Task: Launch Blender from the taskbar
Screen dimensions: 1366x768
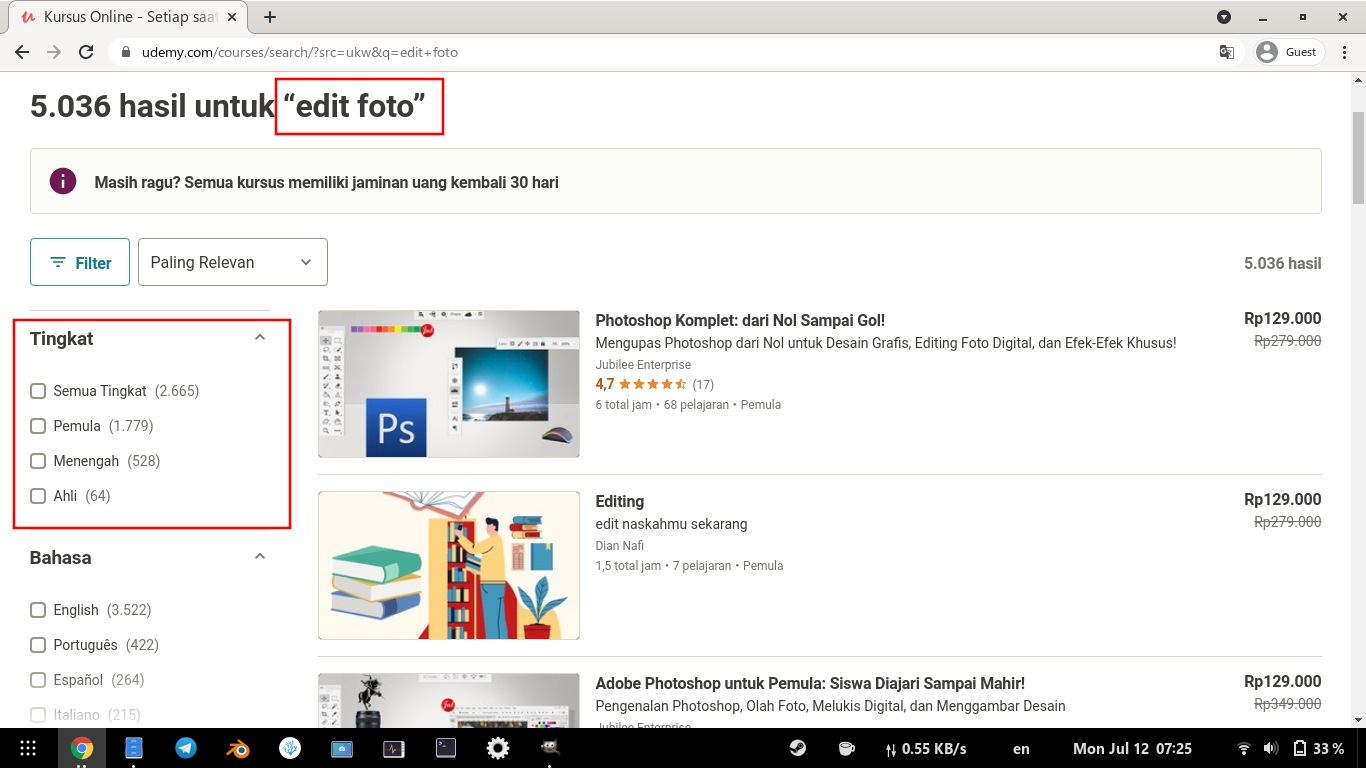Action: 238,748
